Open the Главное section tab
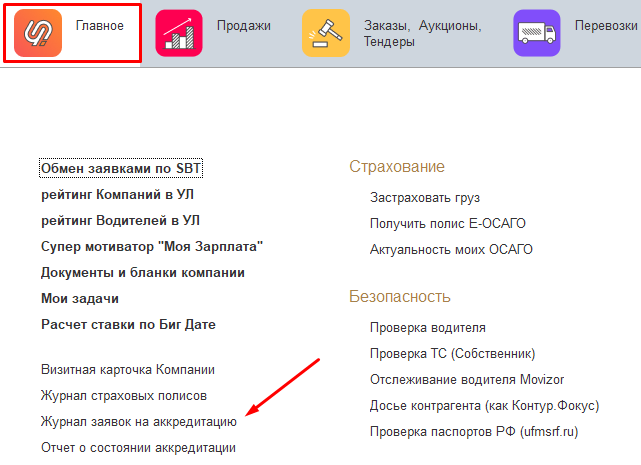Image resolution: width=641 pixels, height=465 pixels. [x=72, y=33]
